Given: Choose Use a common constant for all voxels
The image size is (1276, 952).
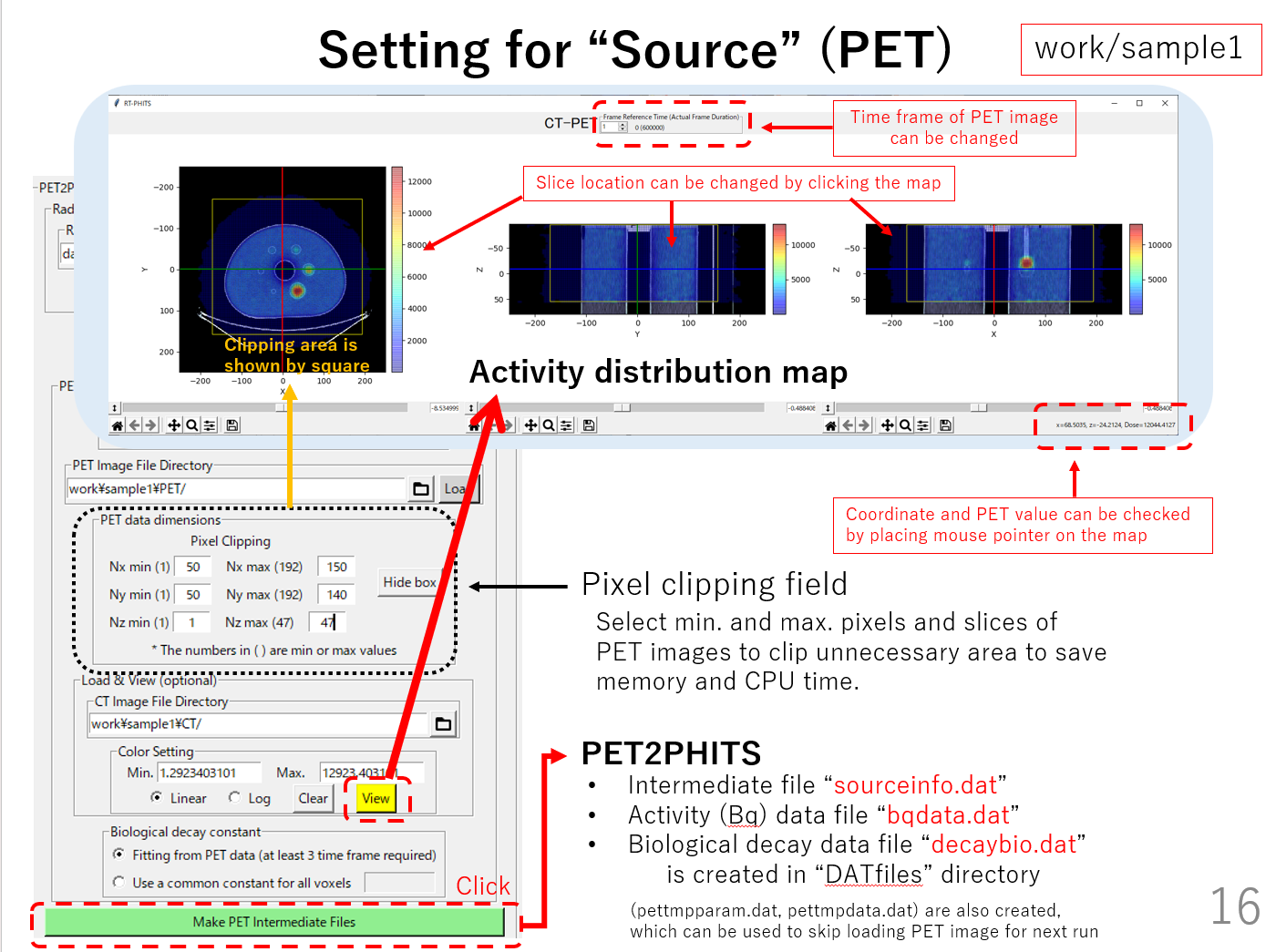Looking at the screenshot, I should pyautogui.click(x=119, y=883).
